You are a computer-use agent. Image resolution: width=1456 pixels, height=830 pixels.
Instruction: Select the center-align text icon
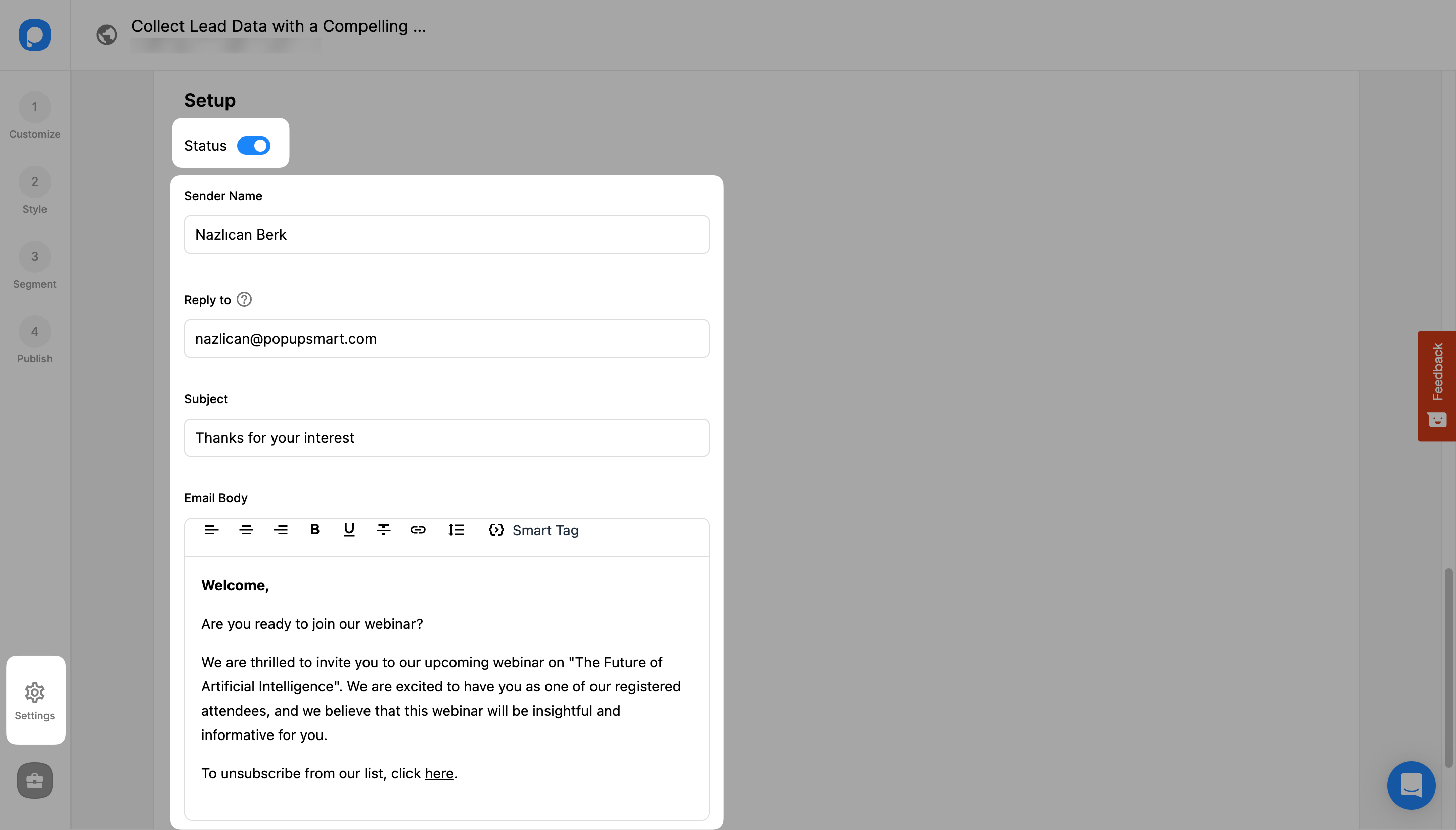(x=246, y=530)
